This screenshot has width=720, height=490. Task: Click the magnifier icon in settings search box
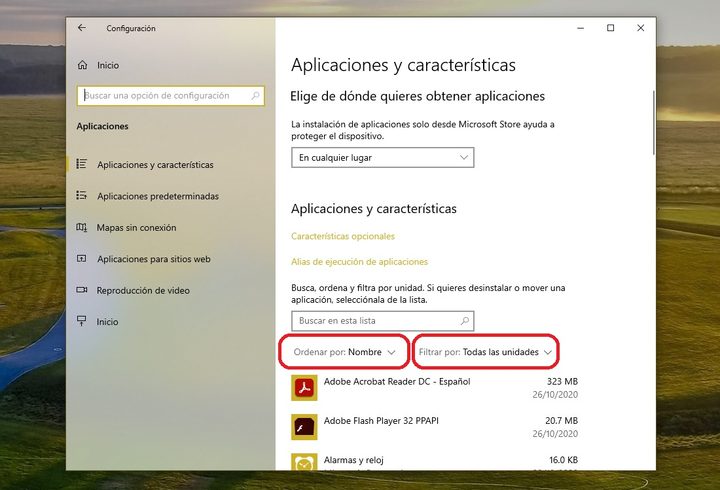(x=255, y=96)
